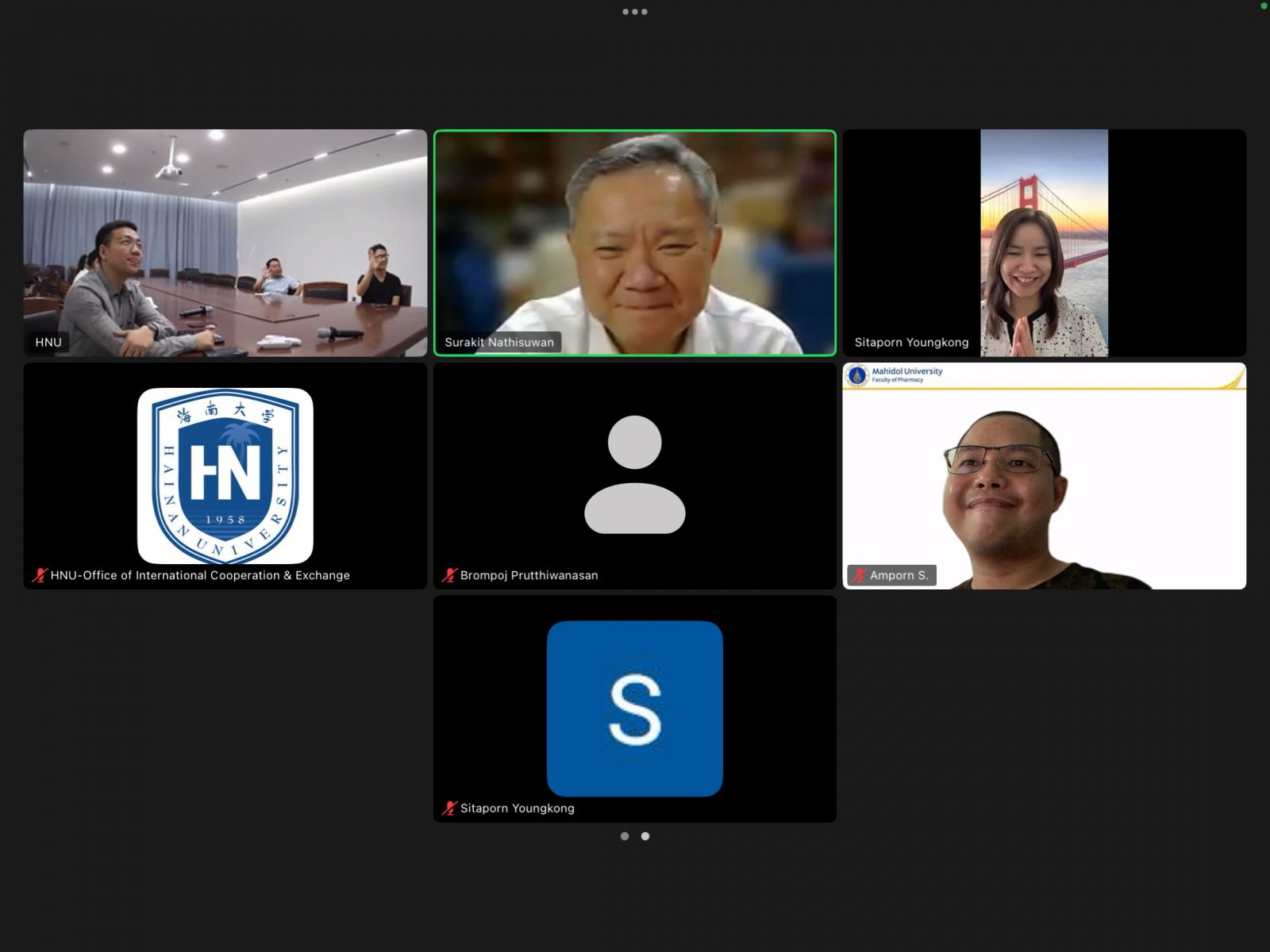The height and width of the screenshot is (952, 1270).
Task: Click the muted mic icon beside Amporn S.
Action: coord(859,575)
